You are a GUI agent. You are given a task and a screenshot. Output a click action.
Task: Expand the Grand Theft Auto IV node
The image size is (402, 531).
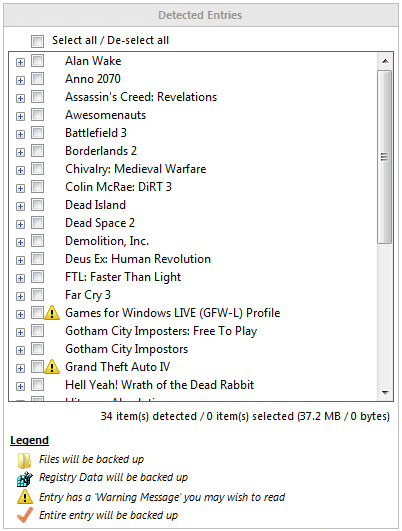click(21, 368)
